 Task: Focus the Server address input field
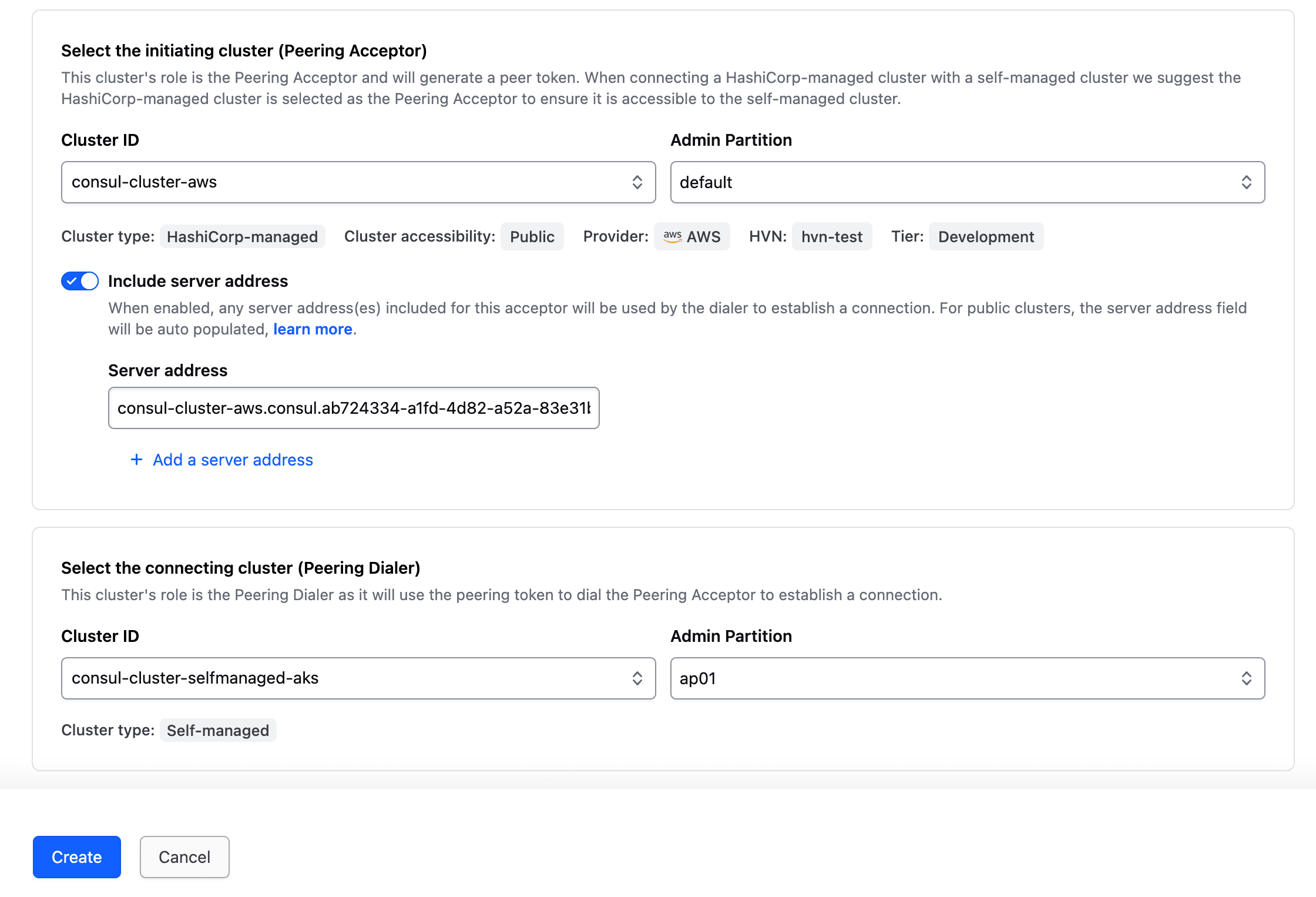coord(354,408)
